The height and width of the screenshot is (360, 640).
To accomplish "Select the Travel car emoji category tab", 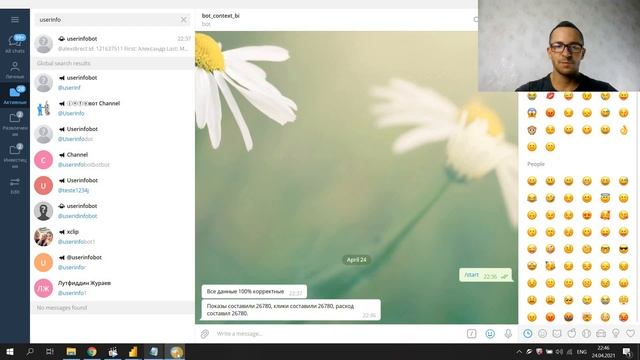I will tap(601, 334).
